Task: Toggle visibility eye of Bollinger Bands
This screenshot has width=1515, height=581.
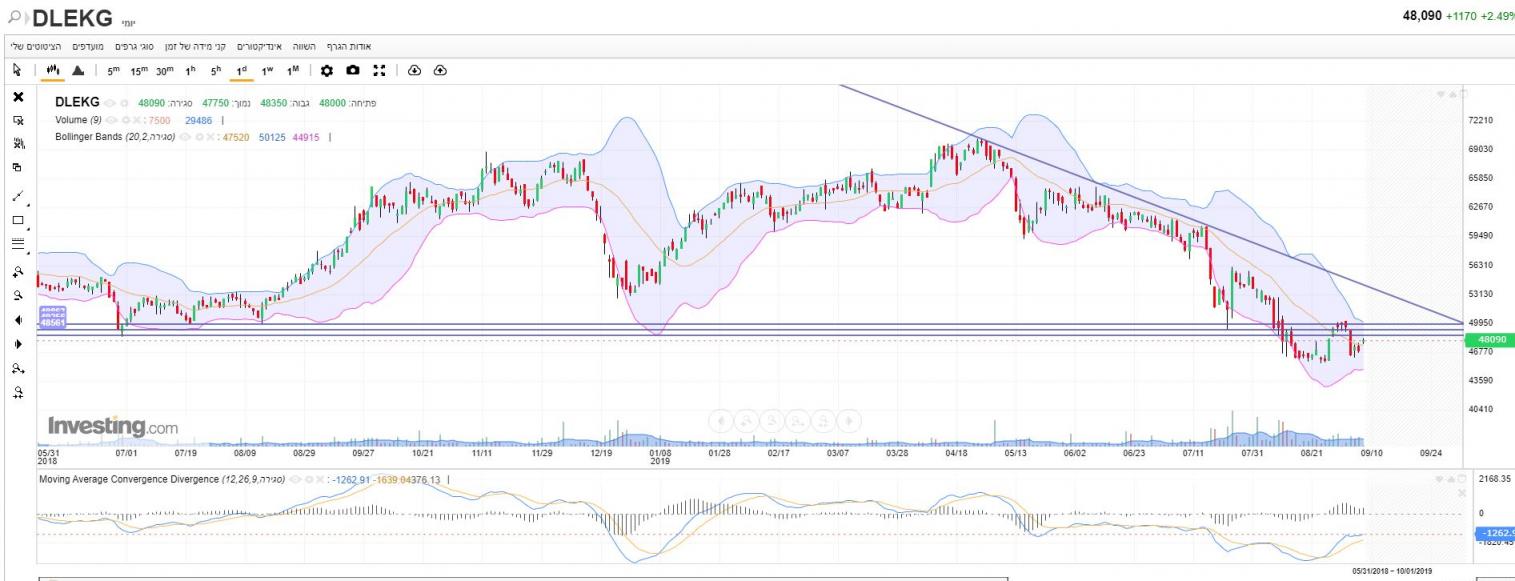Action: (x=185, y=137)
